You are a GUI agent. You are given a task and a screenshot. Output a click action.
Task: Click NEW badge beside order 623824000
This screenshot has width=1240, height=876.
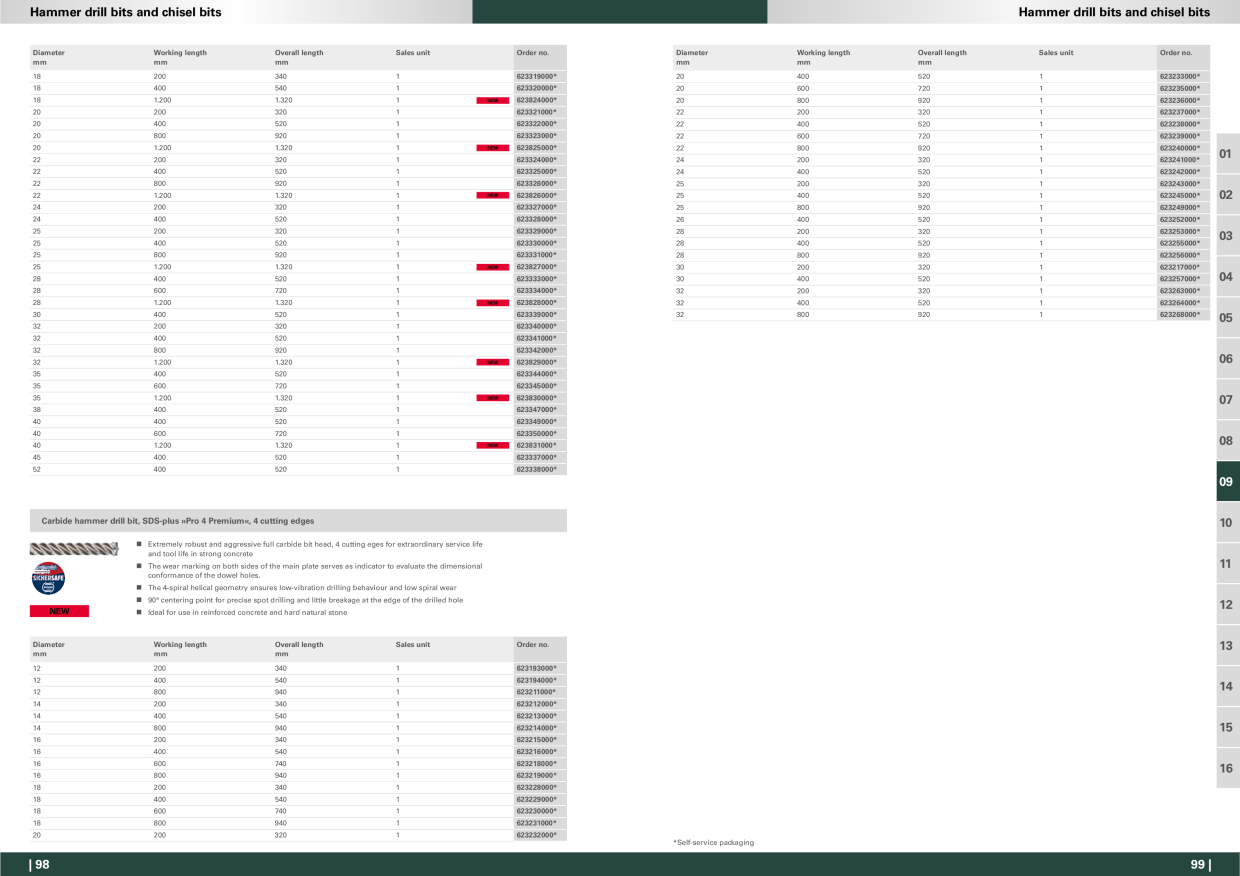tap(492, 100)
